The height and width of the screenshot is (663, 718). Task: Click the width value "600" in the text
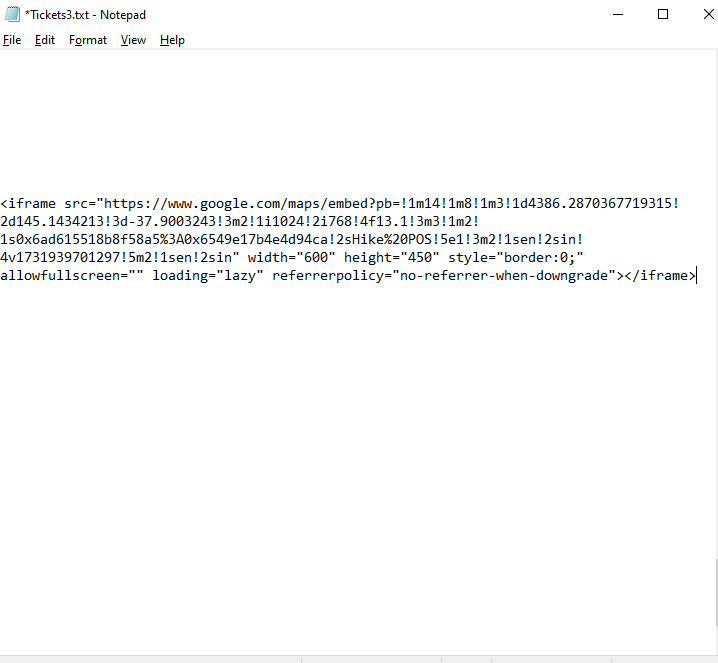click(312, 258)
